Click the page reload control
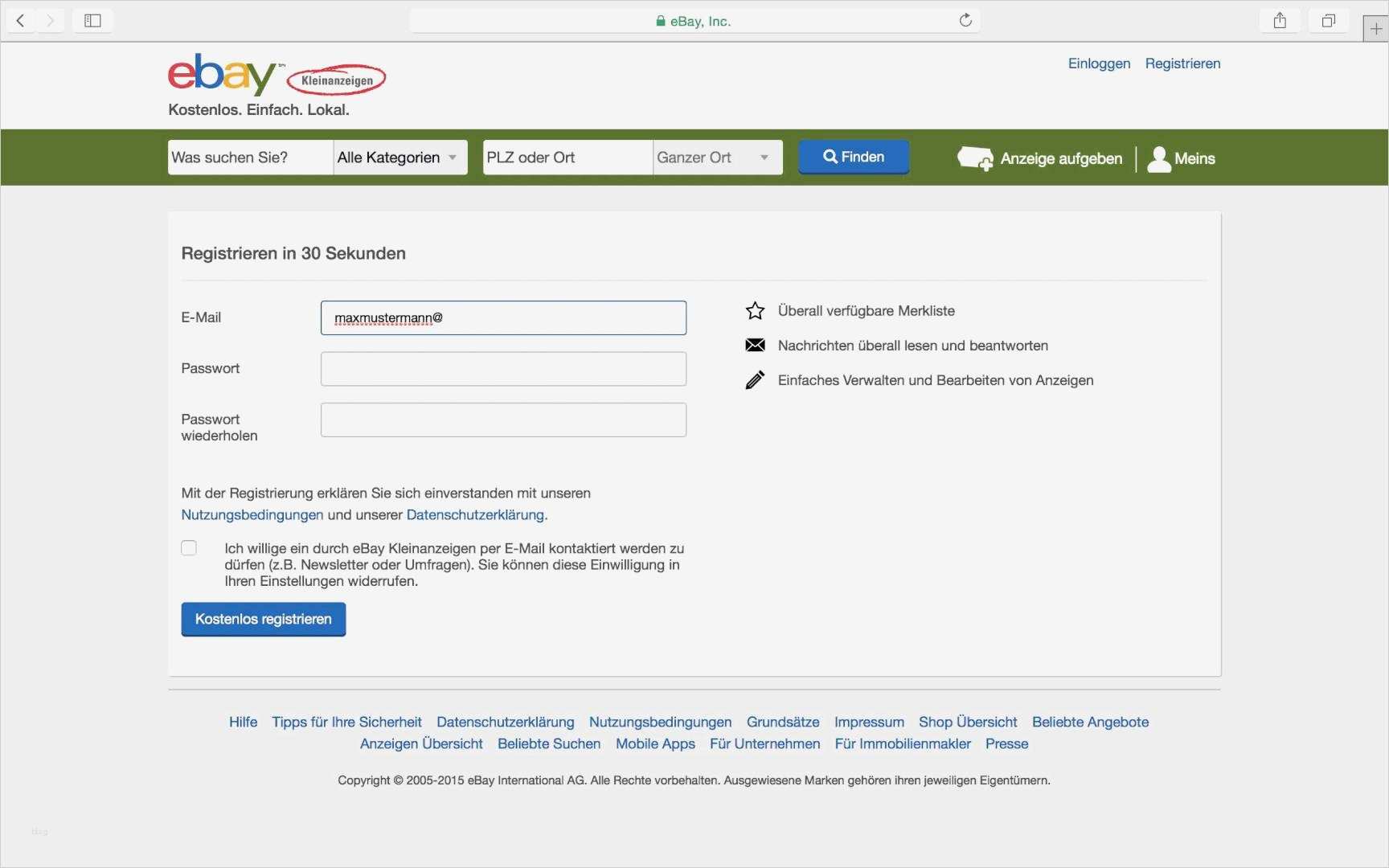1389x868 pixels. pyautogui.click(x=965, y=20)
